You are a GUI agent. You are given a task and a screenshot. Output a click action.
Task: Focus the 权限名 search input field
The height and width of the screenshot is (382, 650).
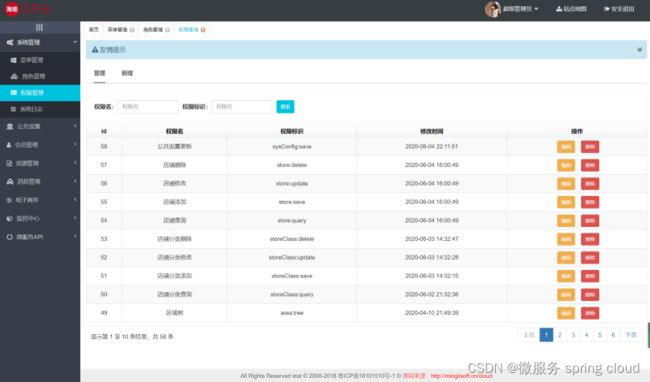click(148, 106)
